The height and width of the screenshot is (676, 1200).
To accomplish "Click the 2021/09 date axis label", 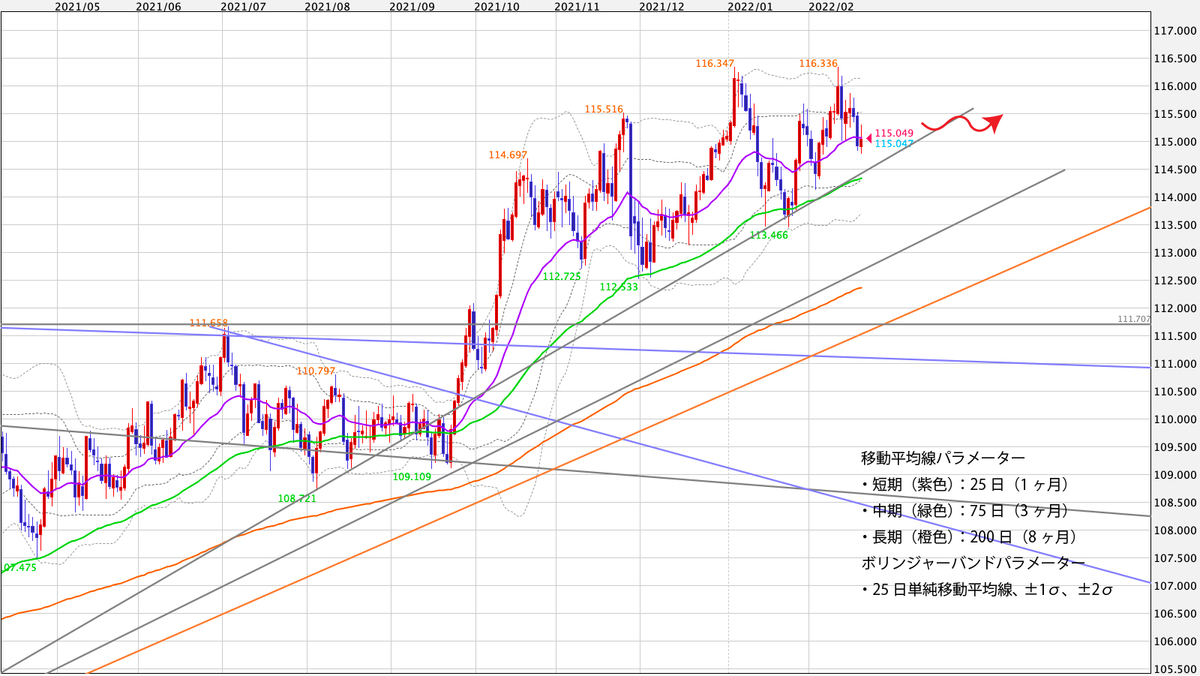I will tap(413, 6).
